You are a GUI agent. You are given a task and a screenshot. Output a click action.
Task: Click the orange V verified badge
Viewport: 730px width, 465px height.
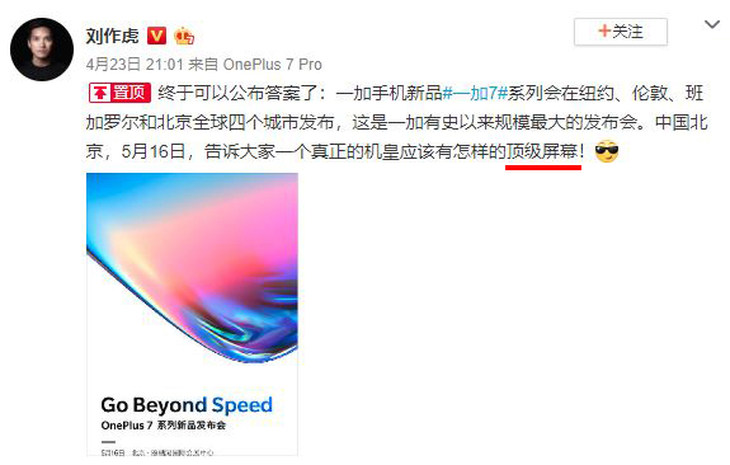pos(156,36)
